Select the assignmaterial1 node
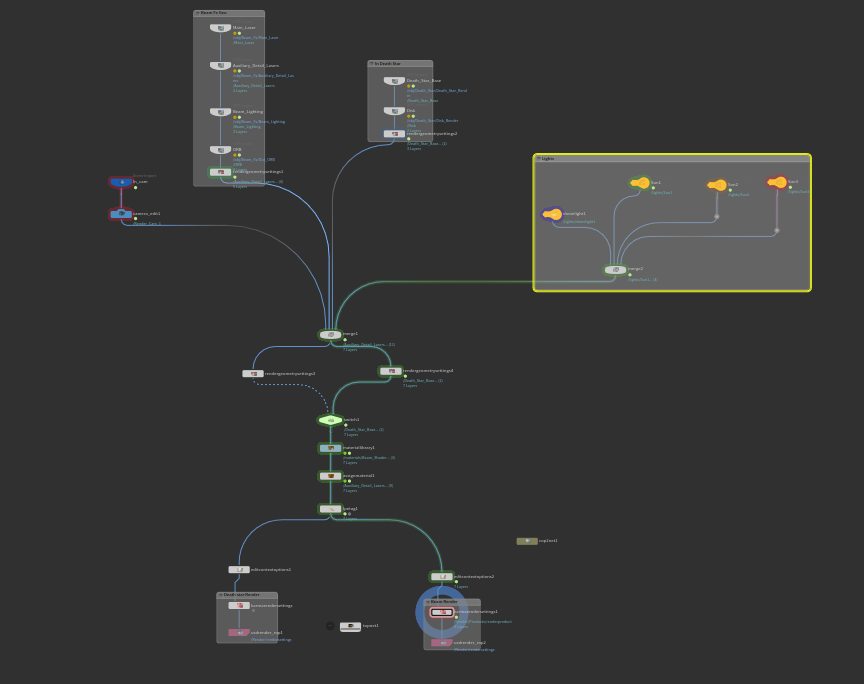The width and height of the screenshot is (864, 684). tap(330, 476)
